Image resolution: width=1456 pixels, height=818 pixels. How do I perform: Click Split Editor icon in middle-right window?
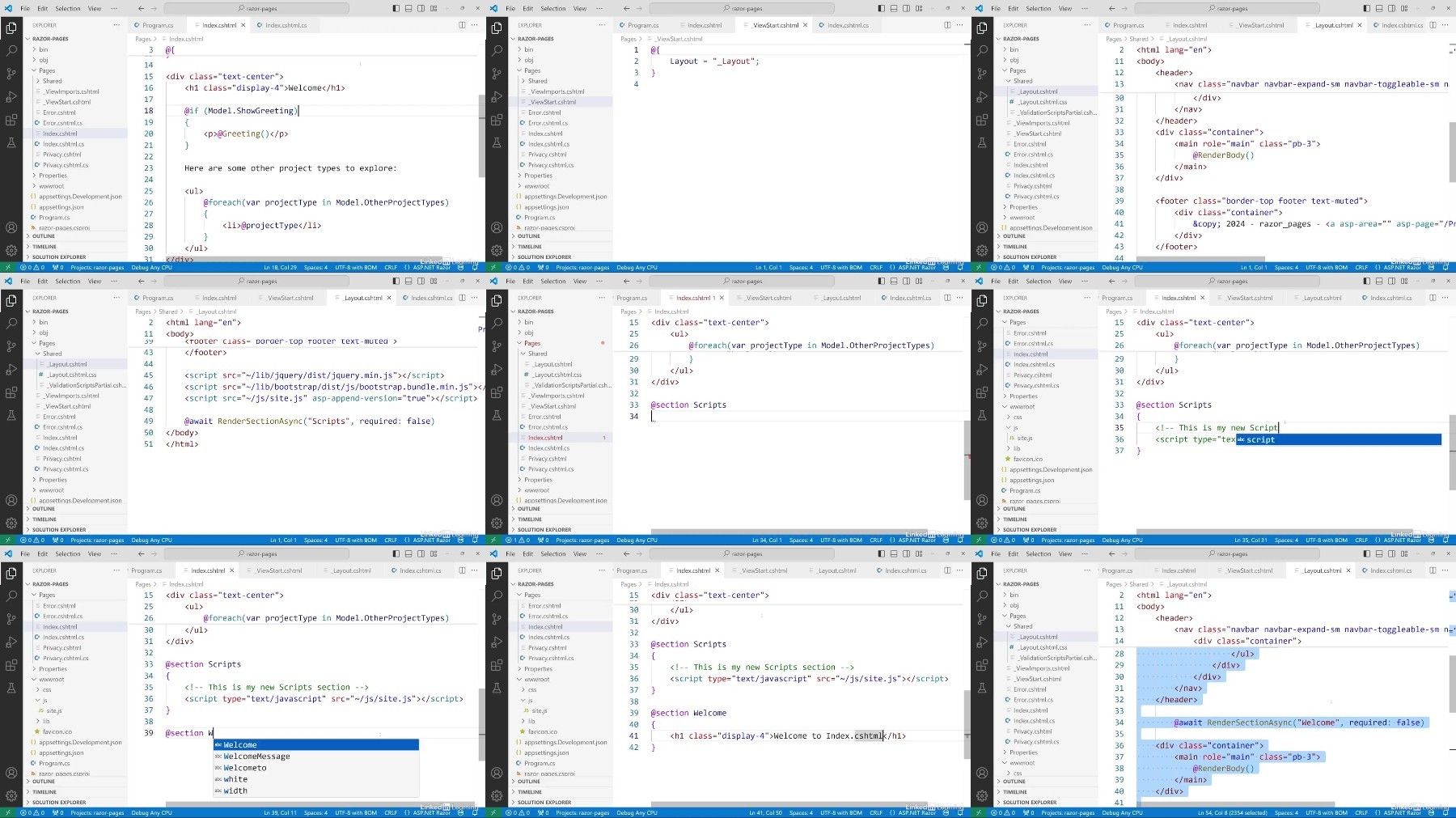[1433, 298]
